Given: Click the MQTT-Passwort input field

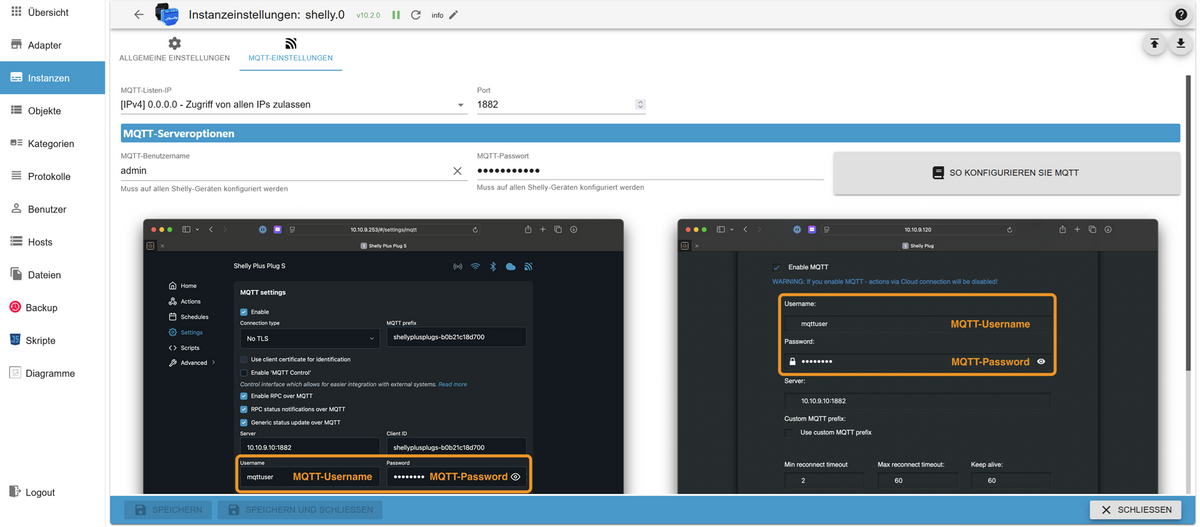Looking at the screenshot, I should [650, 171].
